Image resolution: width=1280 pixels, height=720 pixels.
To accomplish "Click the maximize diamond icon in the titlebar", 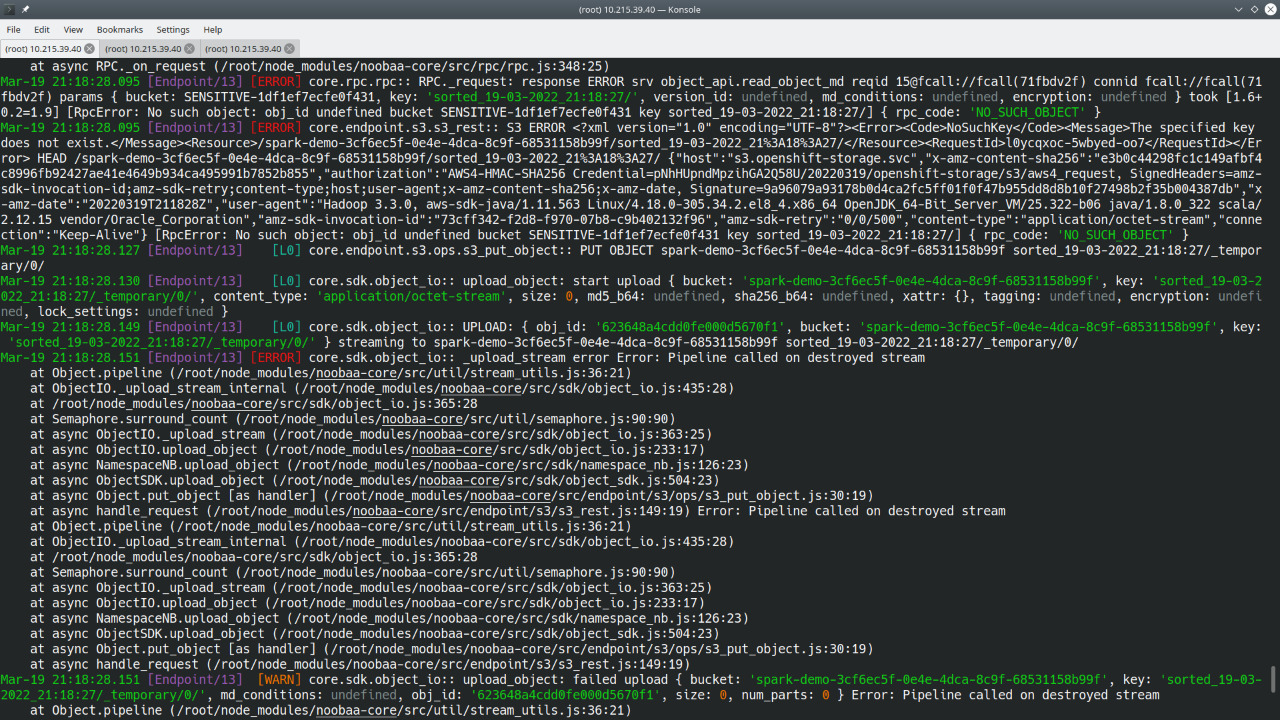I will pos(1254,9).
